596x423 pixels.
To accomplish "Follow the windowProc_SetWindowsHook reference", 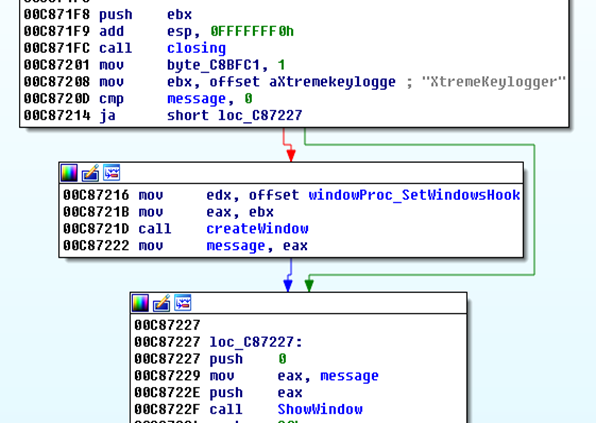I will 414,195.
